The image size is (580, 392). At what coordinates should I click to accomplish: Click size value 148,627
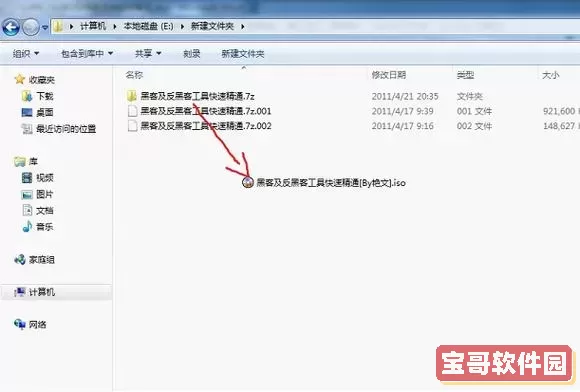(559, 126)
